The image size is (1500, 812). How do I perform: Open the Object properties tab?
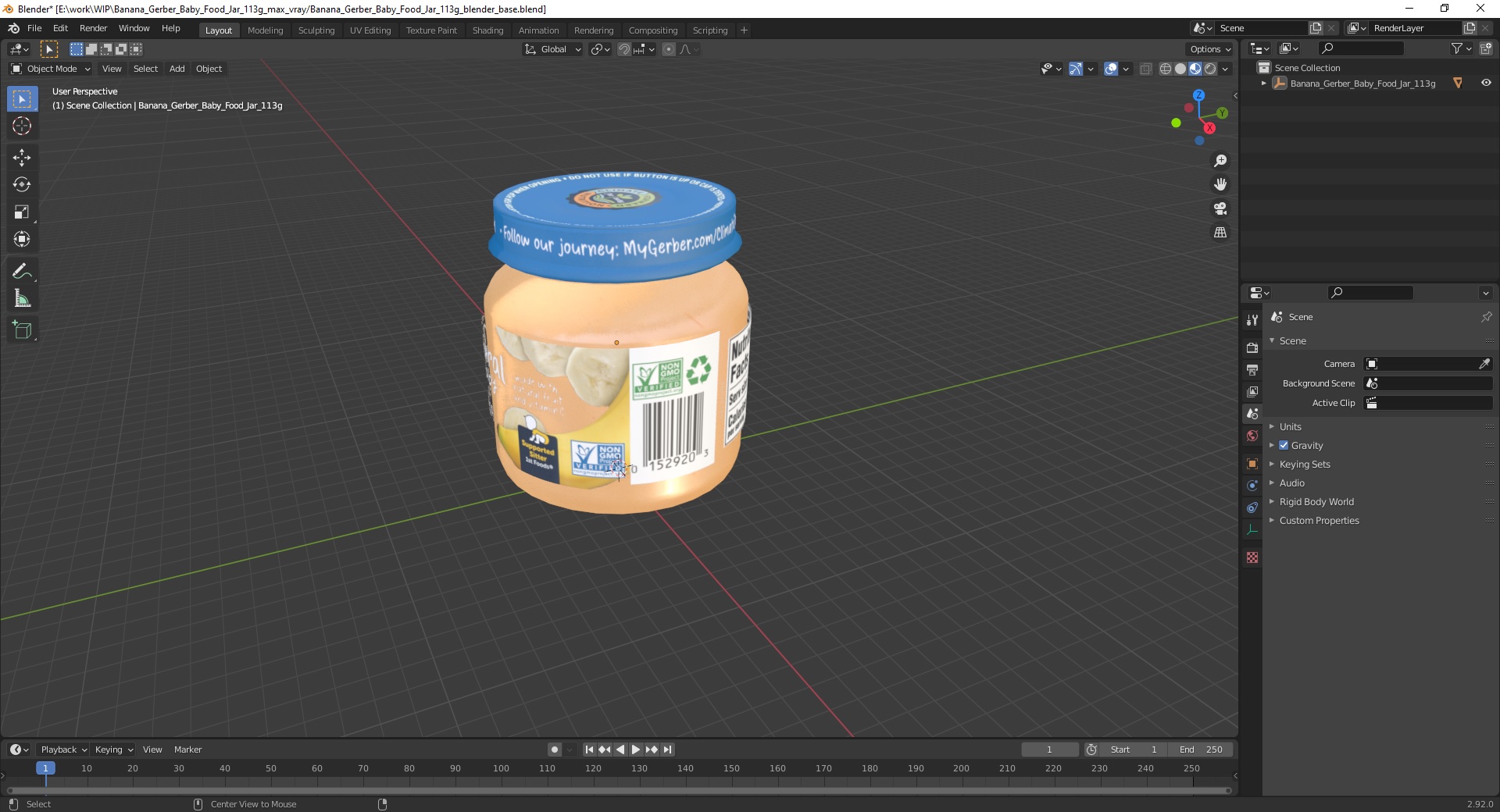[1252, 463]
